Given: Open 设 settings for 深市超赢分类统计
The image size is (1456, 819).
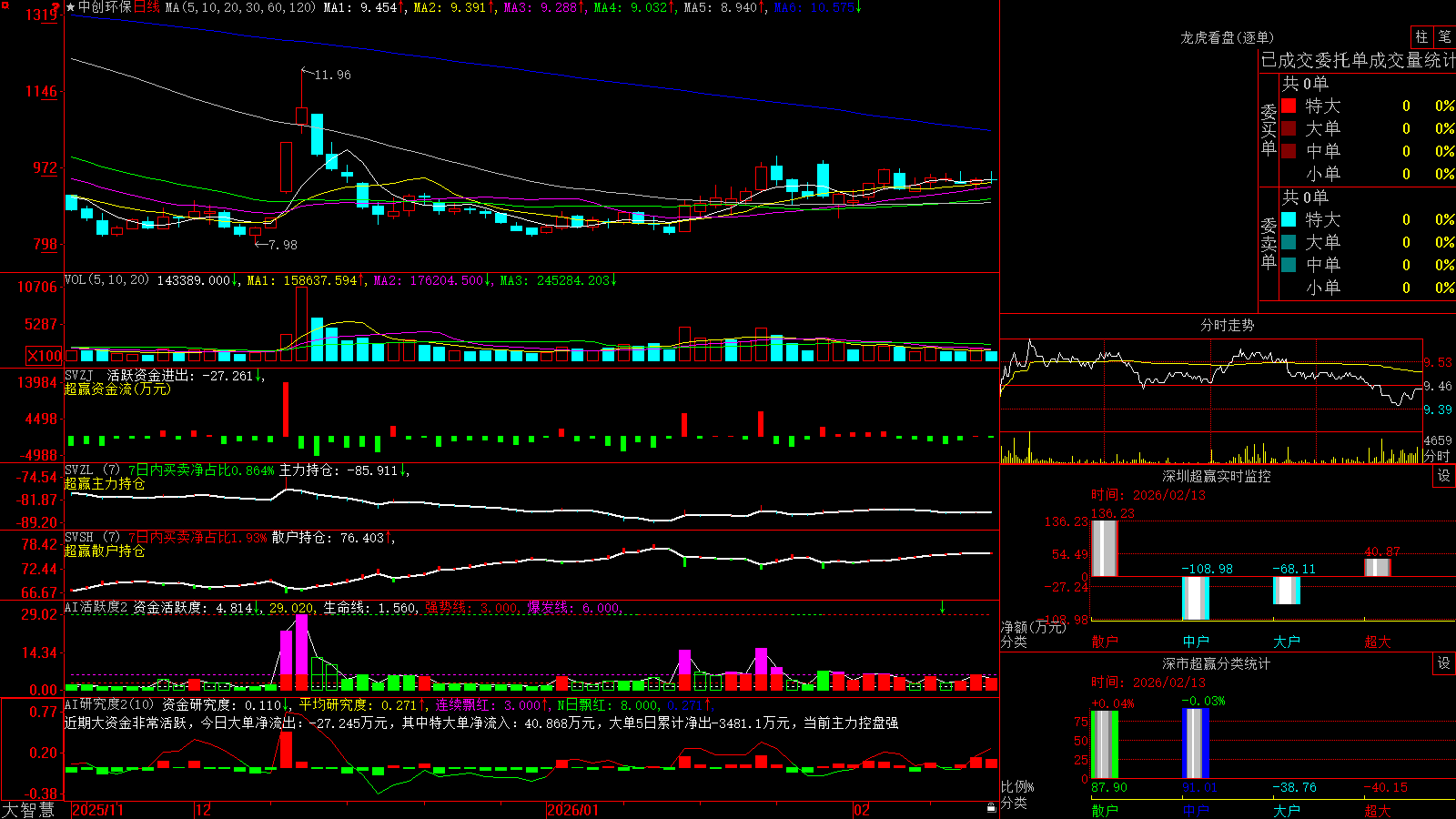Looking at the screenshot, I should tap(1444, 663).
